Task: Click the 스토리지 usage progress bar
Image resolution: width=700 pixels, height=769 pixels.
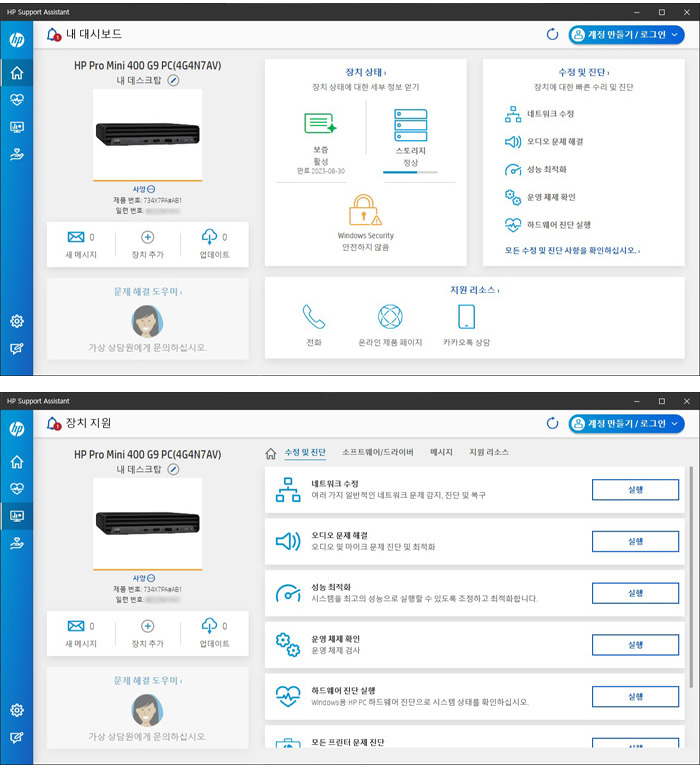Action: pos(410,173)
